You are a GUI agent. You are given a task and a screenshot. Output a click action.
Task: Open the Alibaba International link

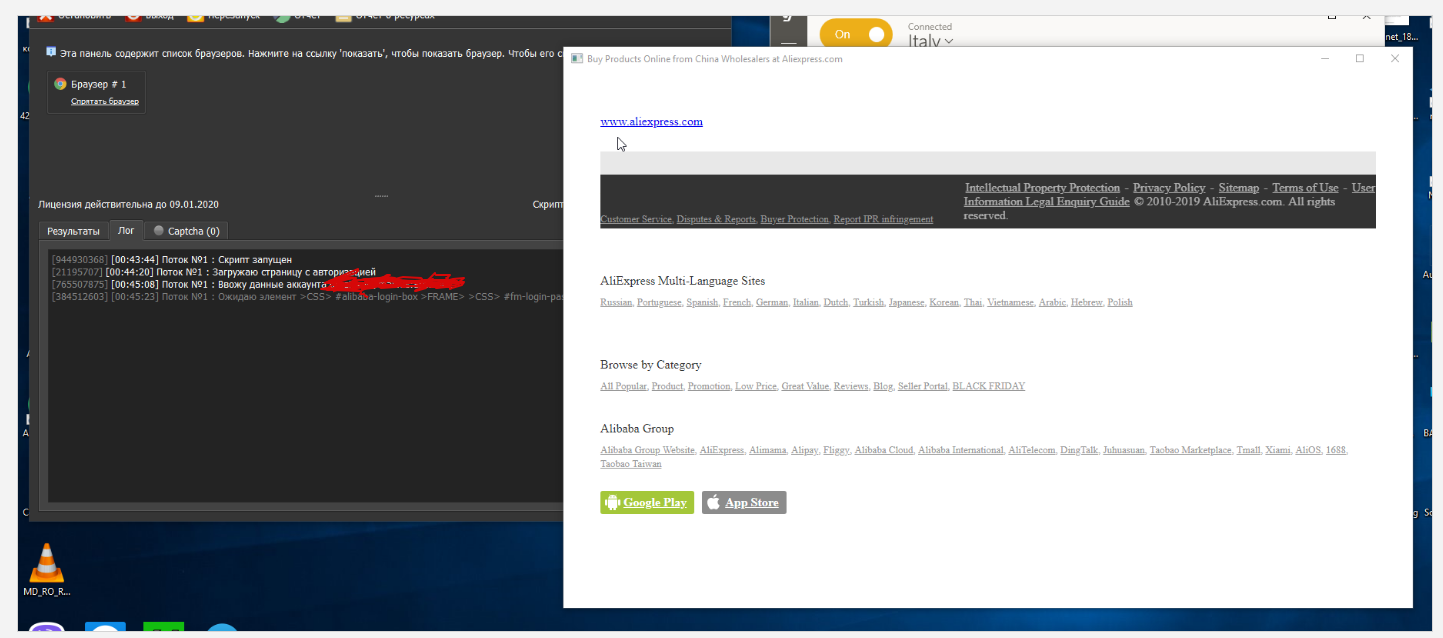click(x=960, y=450)
